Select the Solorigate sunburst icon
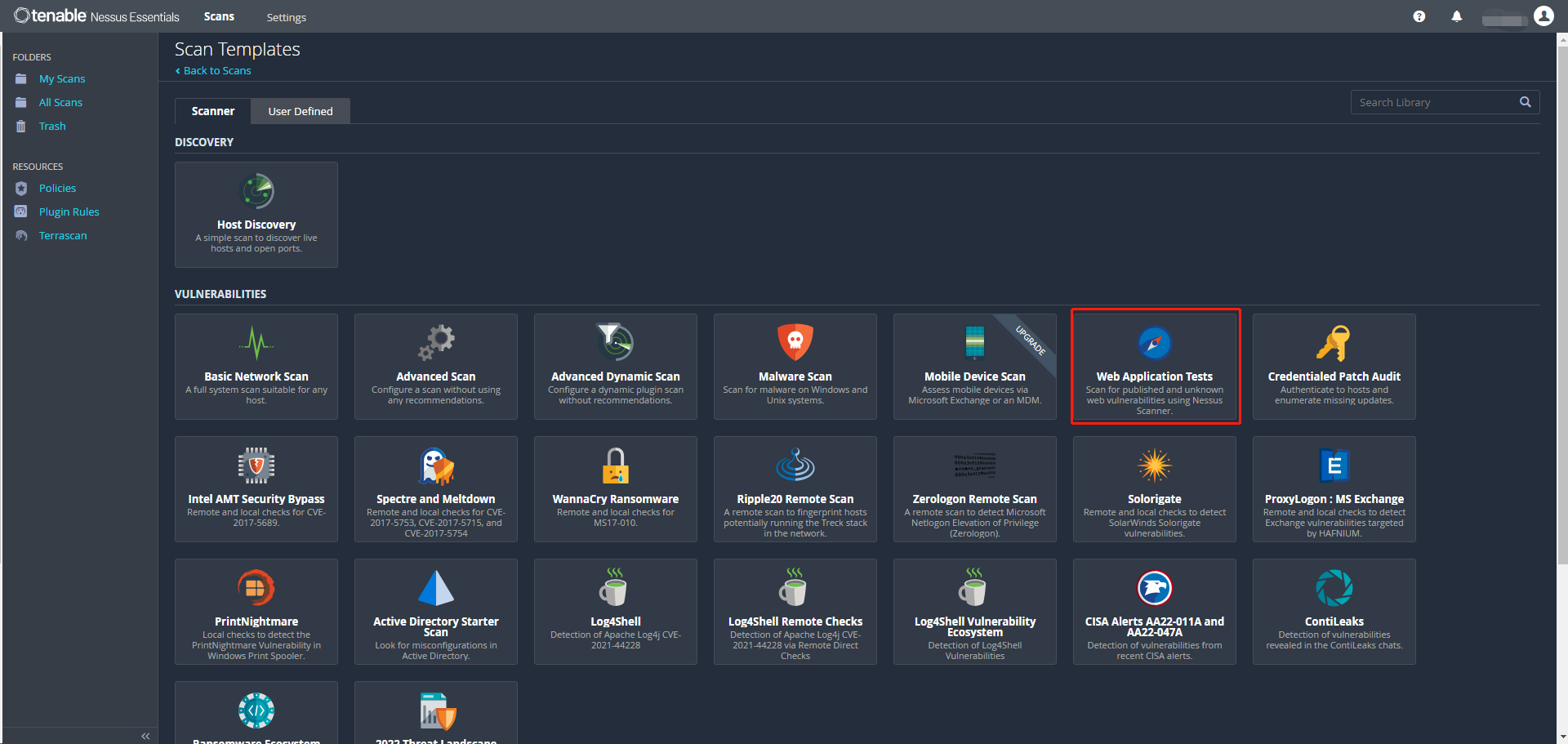The height and width of the screenshot is (744, 1568). (x=1155, y=466)
